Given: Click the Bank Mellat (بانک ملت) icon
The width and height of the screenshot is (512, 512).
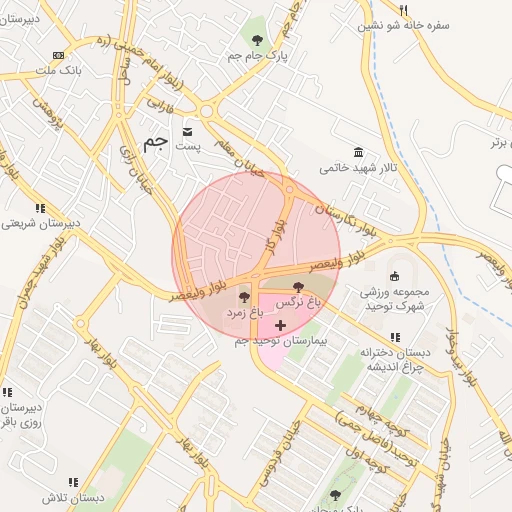Looking at the screenshot, I should pyautogui.click(x=58, y=56).
